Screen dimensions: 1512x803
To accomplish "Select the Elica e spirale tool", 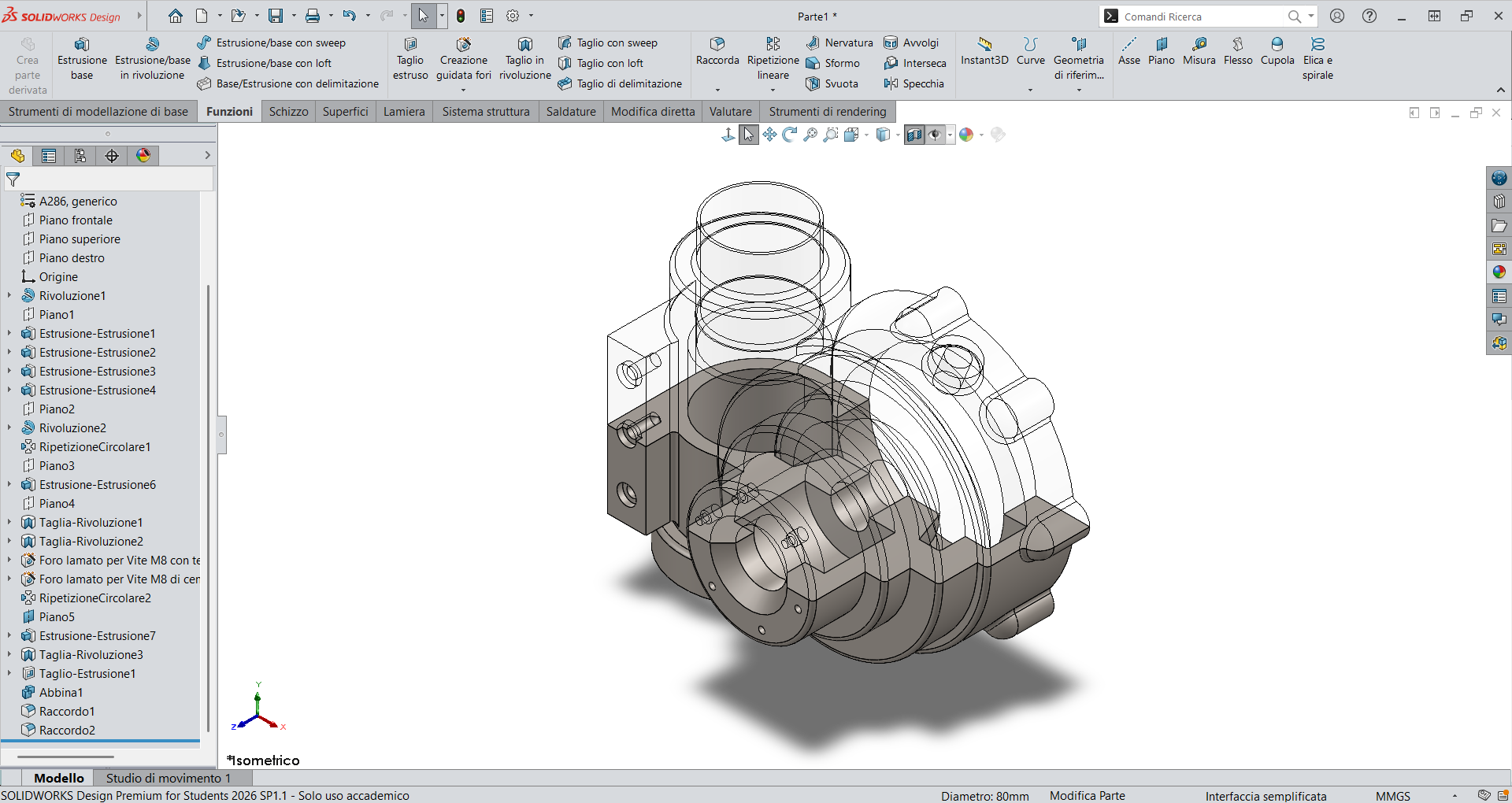I will [x=1317, y=59].
